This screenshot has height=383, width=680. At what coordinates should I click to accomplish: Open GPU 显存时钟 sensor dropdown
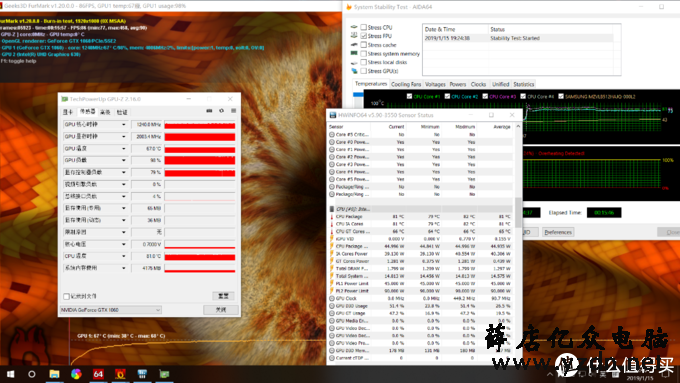pyautogui.click(x=124, y=137)
